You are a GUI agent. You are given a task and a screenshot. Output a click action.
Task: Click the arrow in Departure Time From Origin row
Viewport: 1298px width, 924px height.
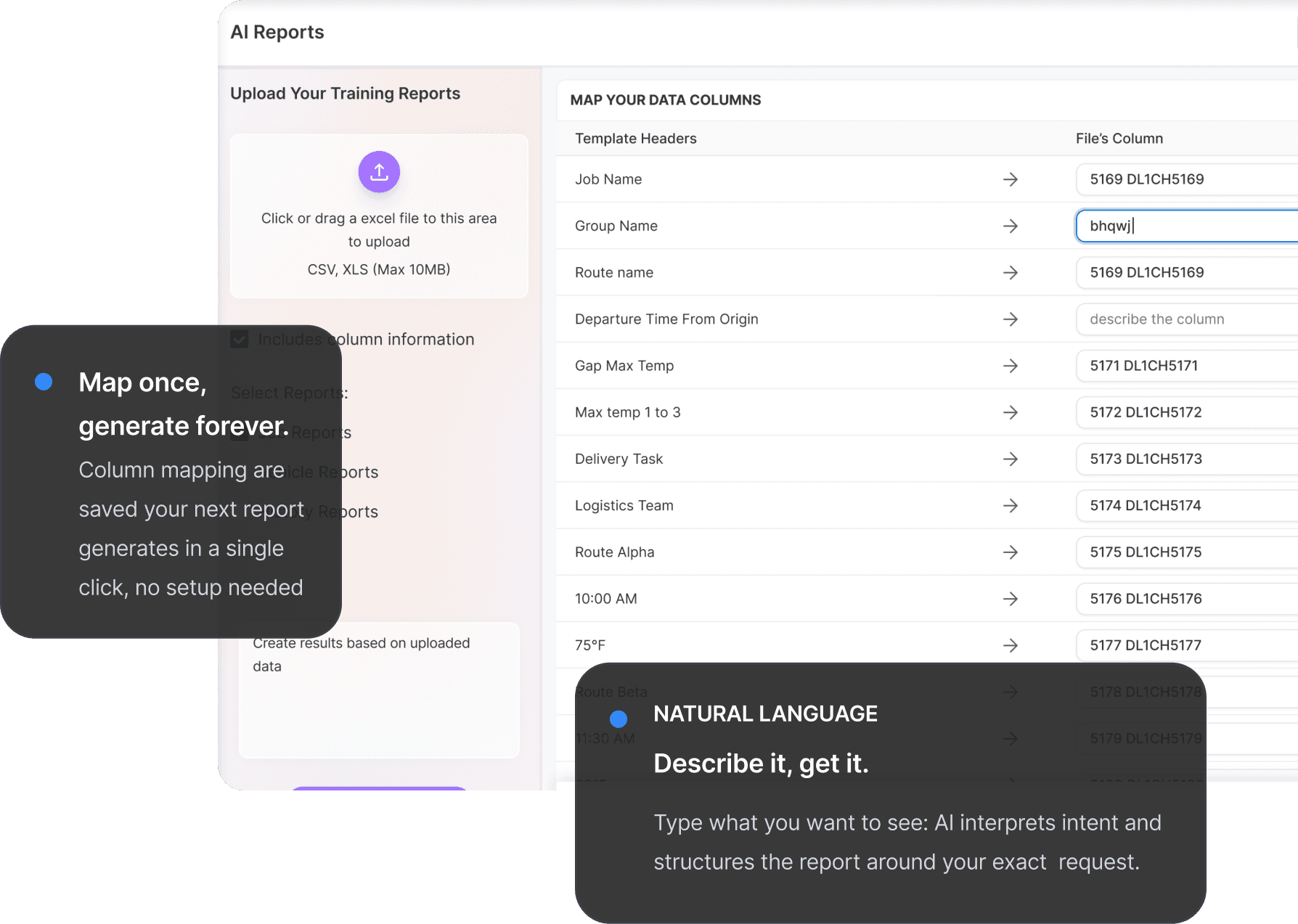pyautogui.click(x=1010, y=319)
